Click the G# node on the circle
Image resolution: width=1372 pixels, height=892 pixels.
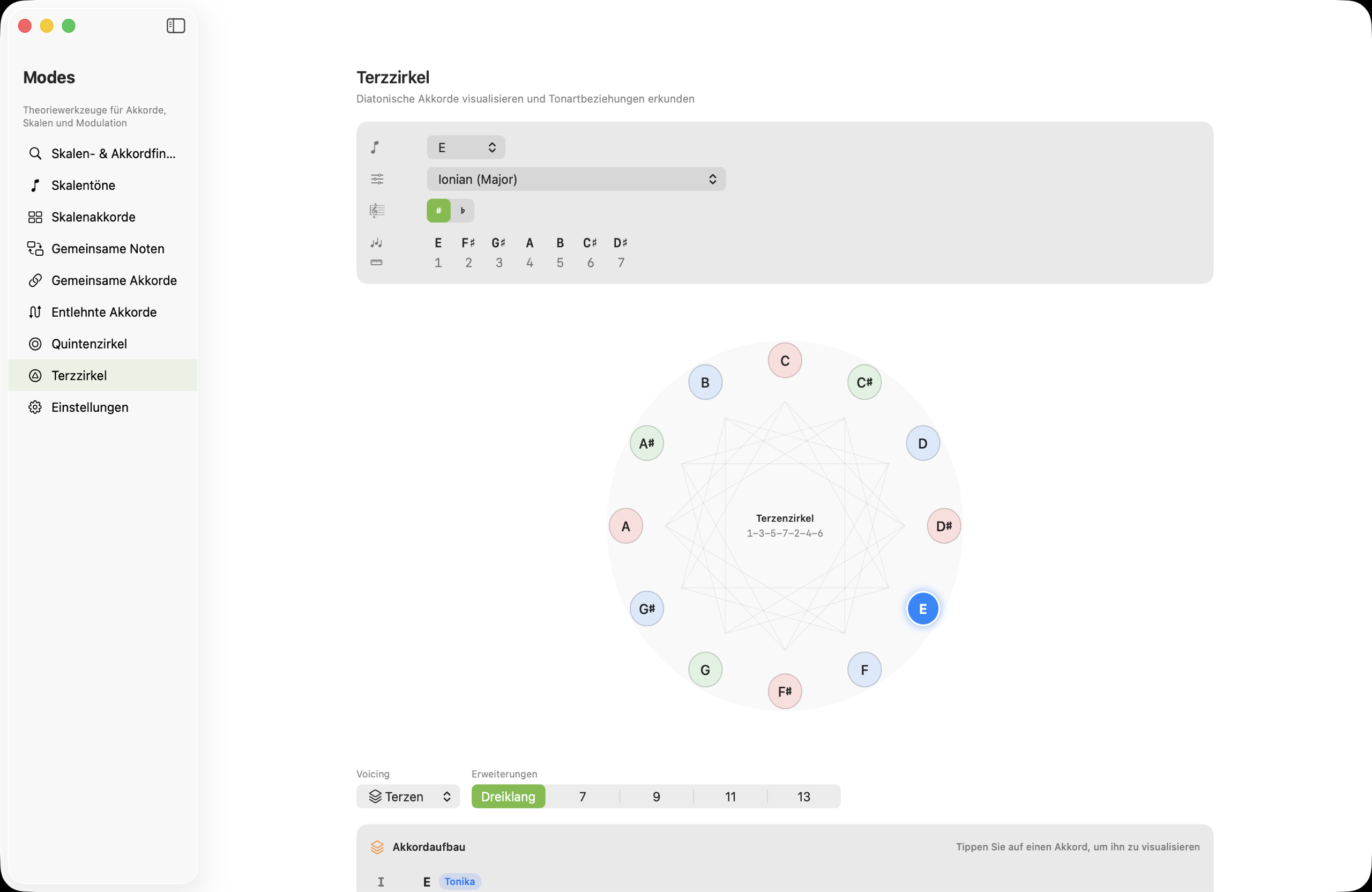pyautogui.click(x=646, y=608)
